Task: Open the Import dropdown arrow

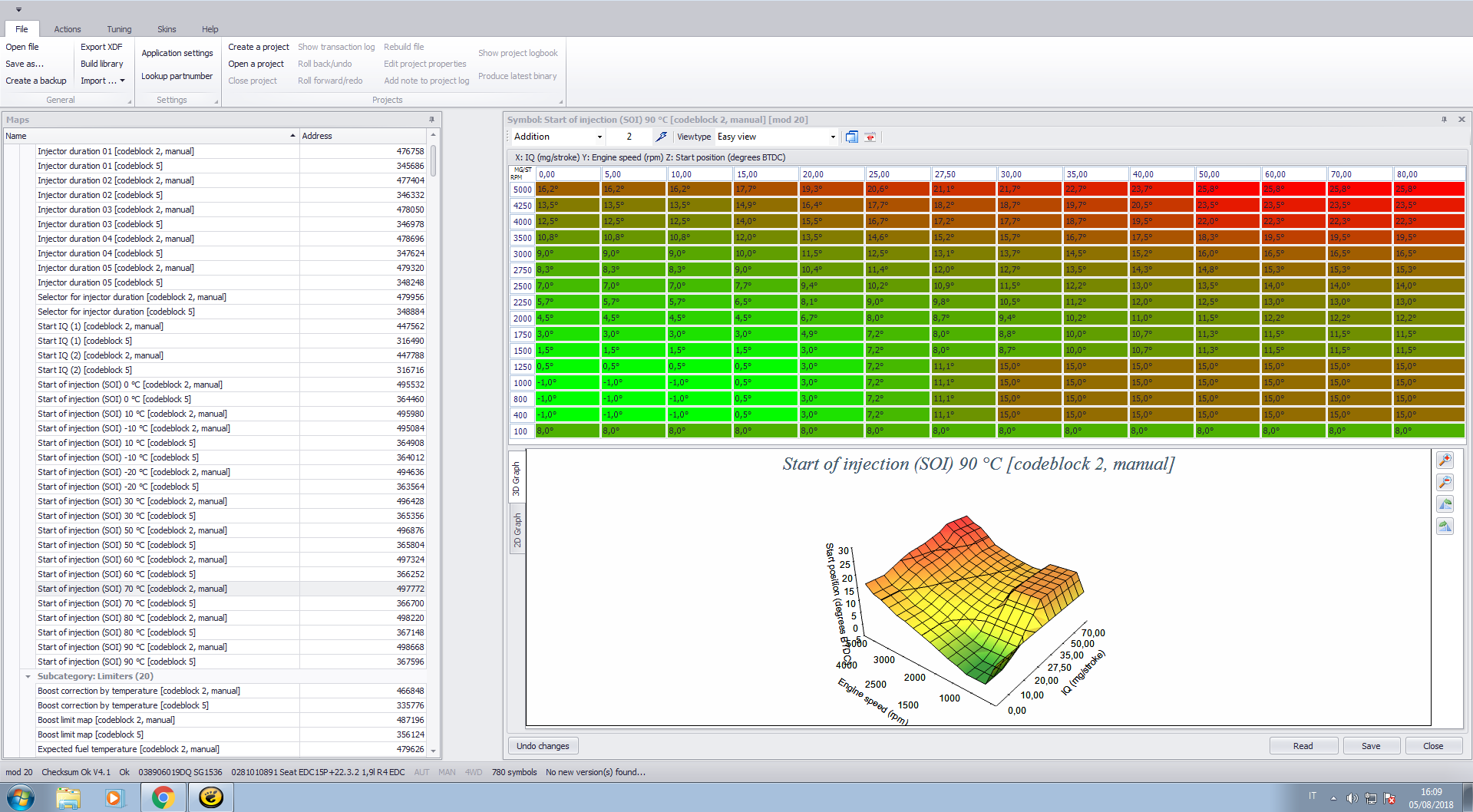Action: [x=122, y=81]
